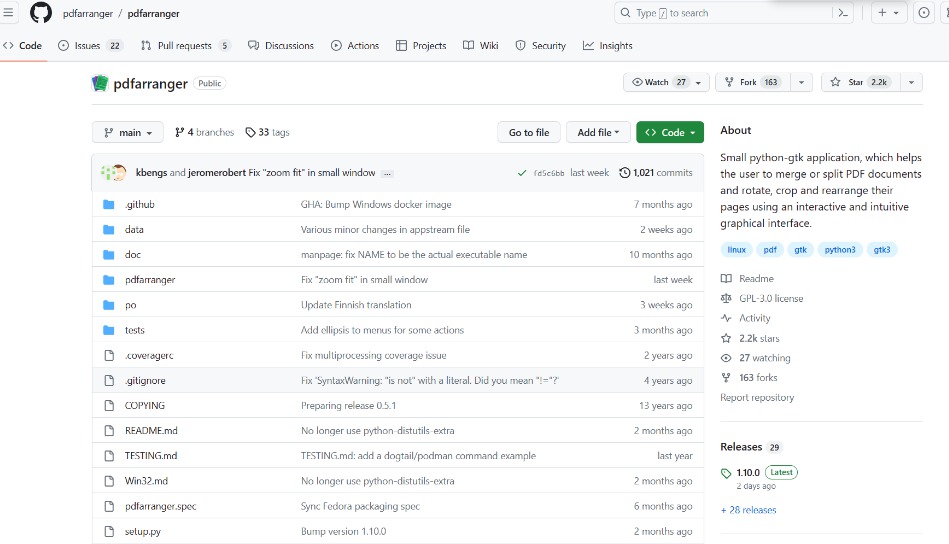The width and height of the screenshot is (949, 544).
Task: Click the fork icon beside 163 forks
Action: click(726, 378)
